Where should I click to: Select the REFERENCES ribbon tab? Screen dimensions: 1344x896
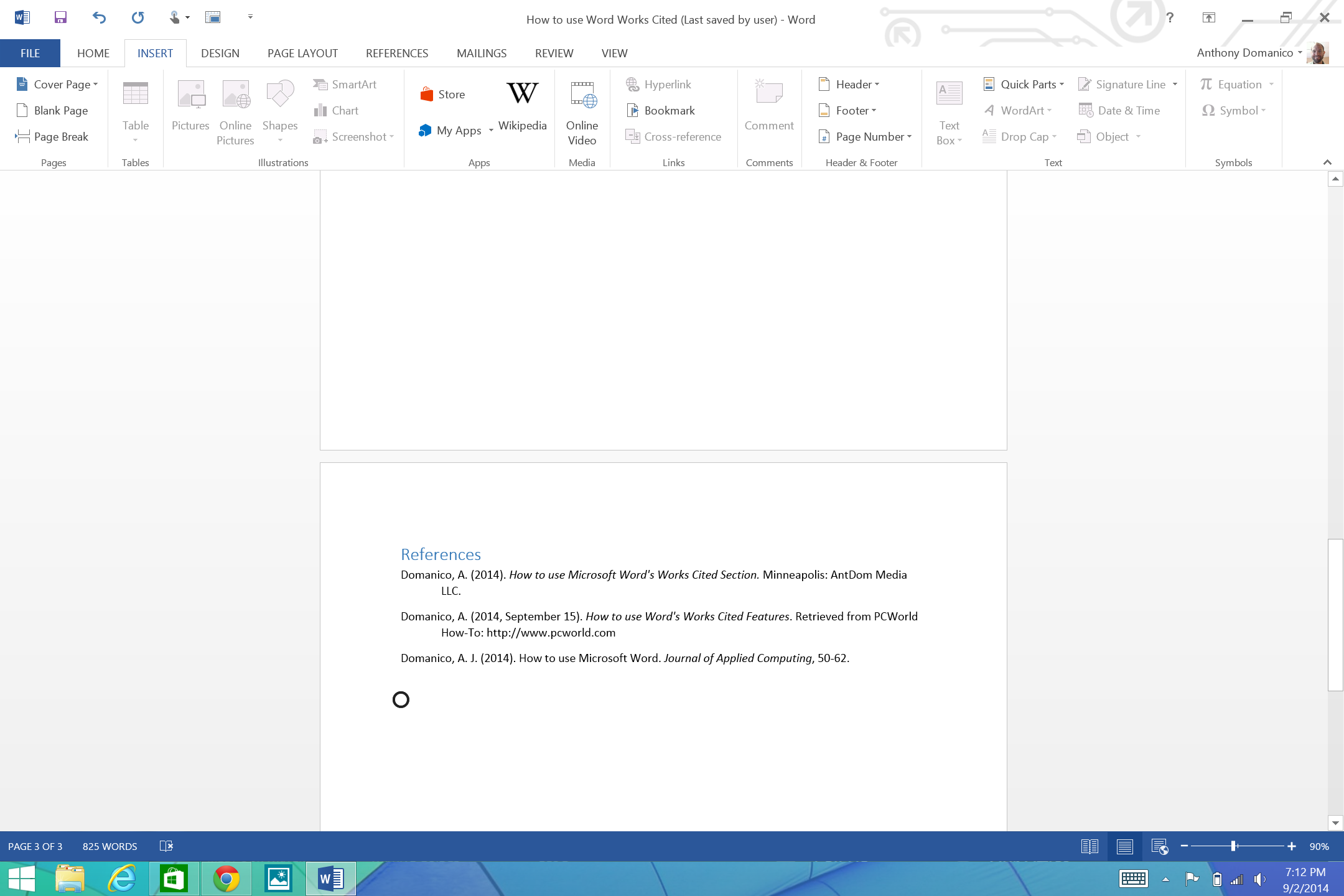coord(397,53)
